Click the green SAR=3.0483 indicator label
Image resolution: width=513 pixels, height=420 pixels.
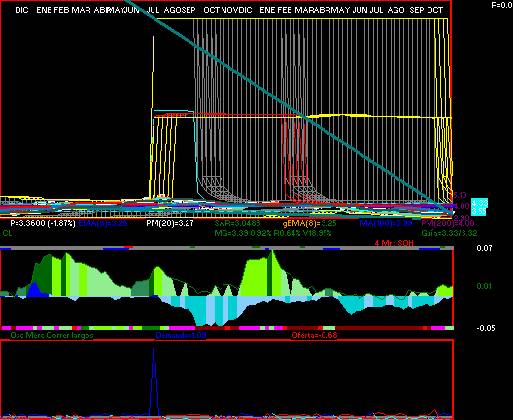[x=237, y=223]
